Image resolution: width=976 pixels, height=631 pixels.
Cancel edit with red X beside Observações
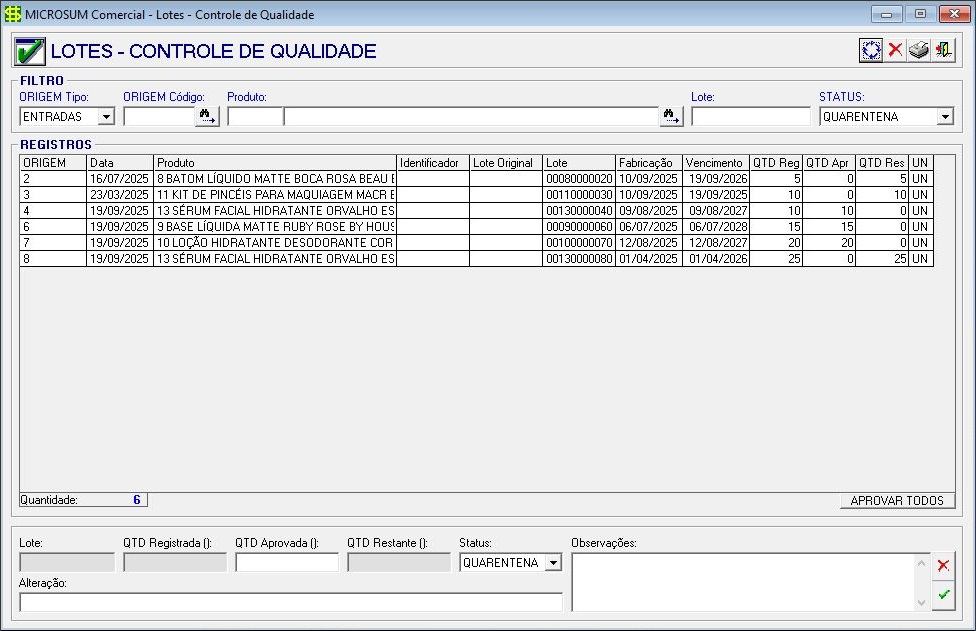pyautogui.click(x=943, y=566)
